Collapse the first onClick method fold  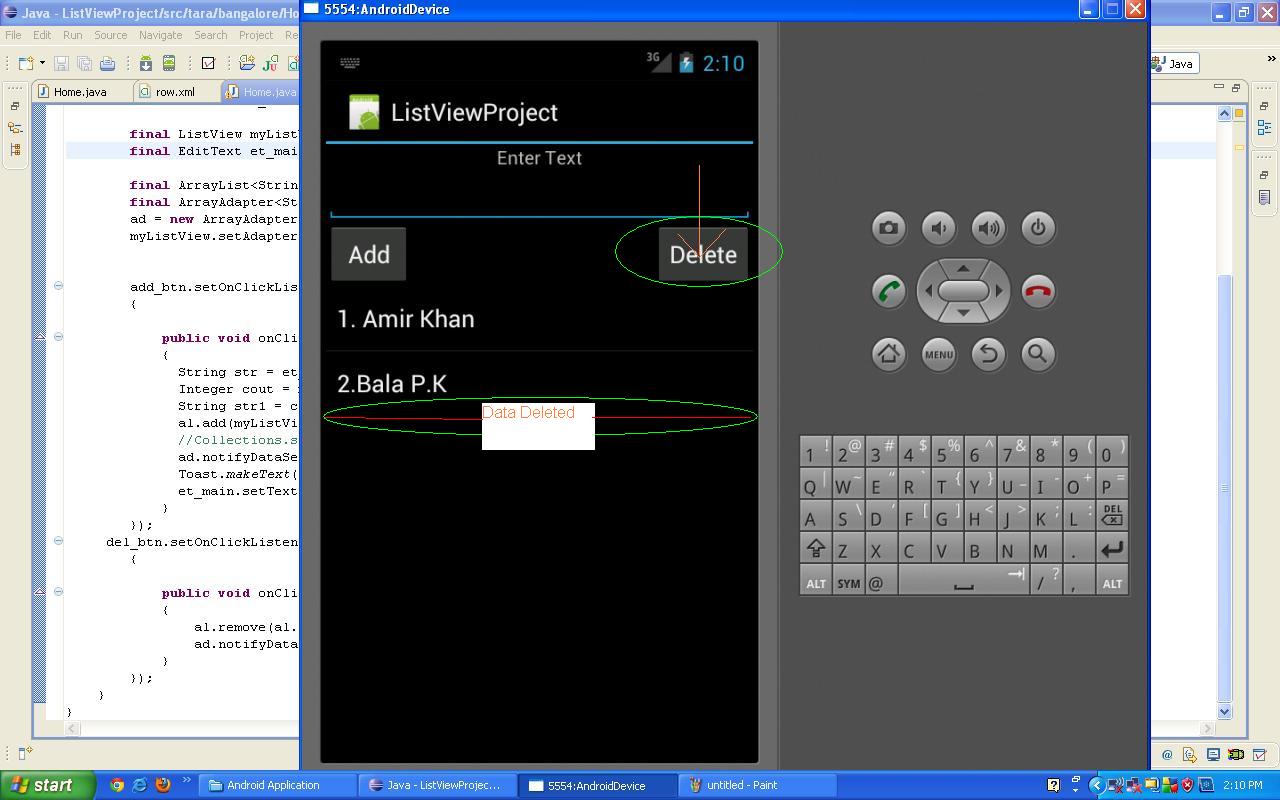[58, 337]
